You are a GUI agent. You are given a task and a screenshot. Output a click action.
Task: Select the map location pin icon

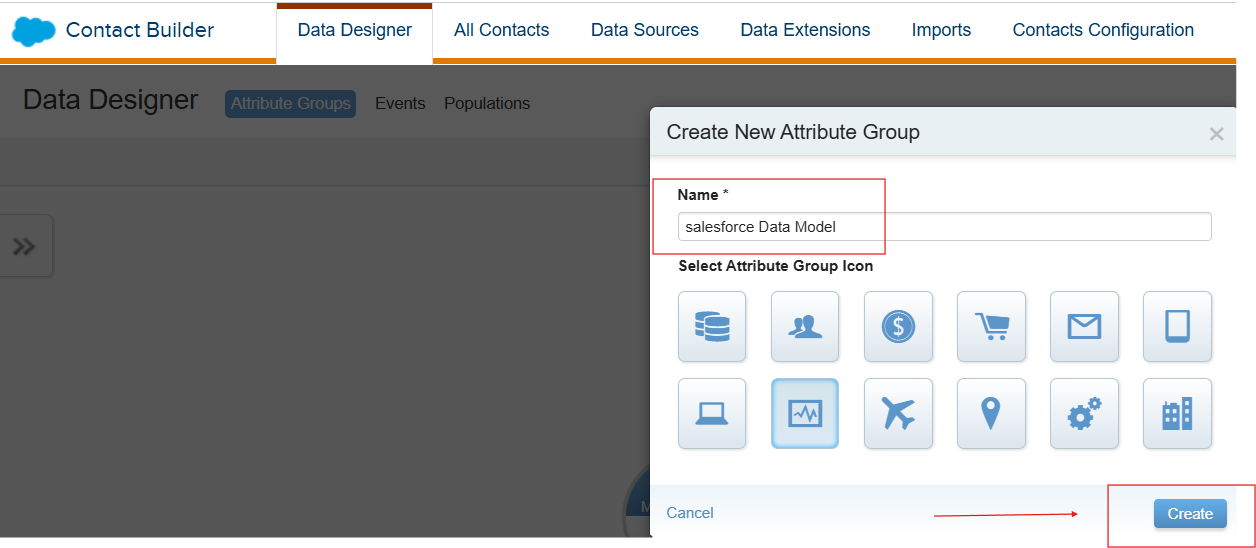(x=991, y=413)
